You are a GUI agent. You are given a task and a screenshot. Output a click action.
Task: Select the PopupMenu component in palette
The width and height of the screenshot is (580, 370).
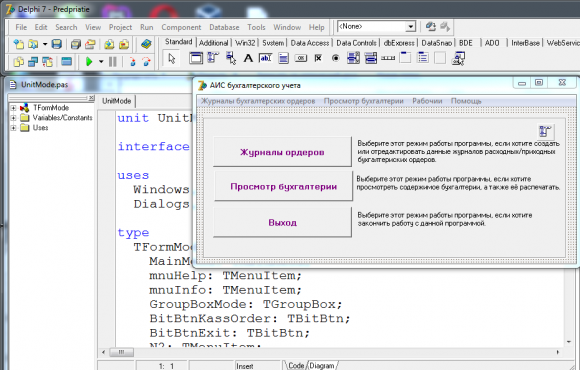[231, 58]
